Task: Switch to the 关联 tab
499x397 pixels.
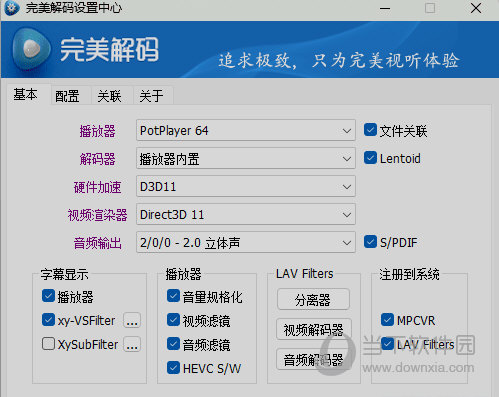Action: (x=109, y=96)
